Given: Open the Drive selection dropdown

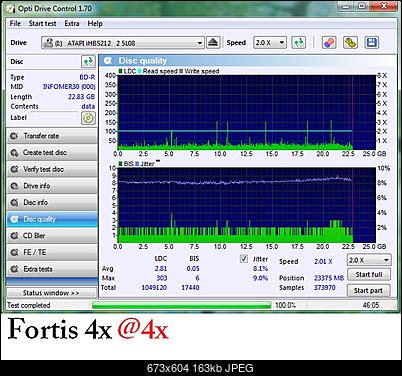Looking at the screenshot, I should point(123,43).
